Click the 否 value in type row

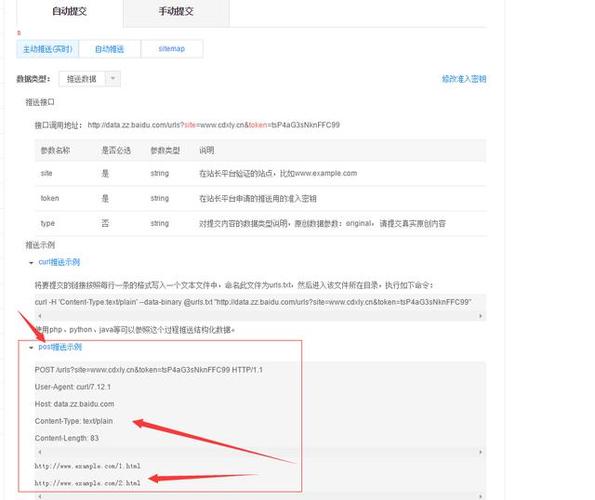point(105,223)
